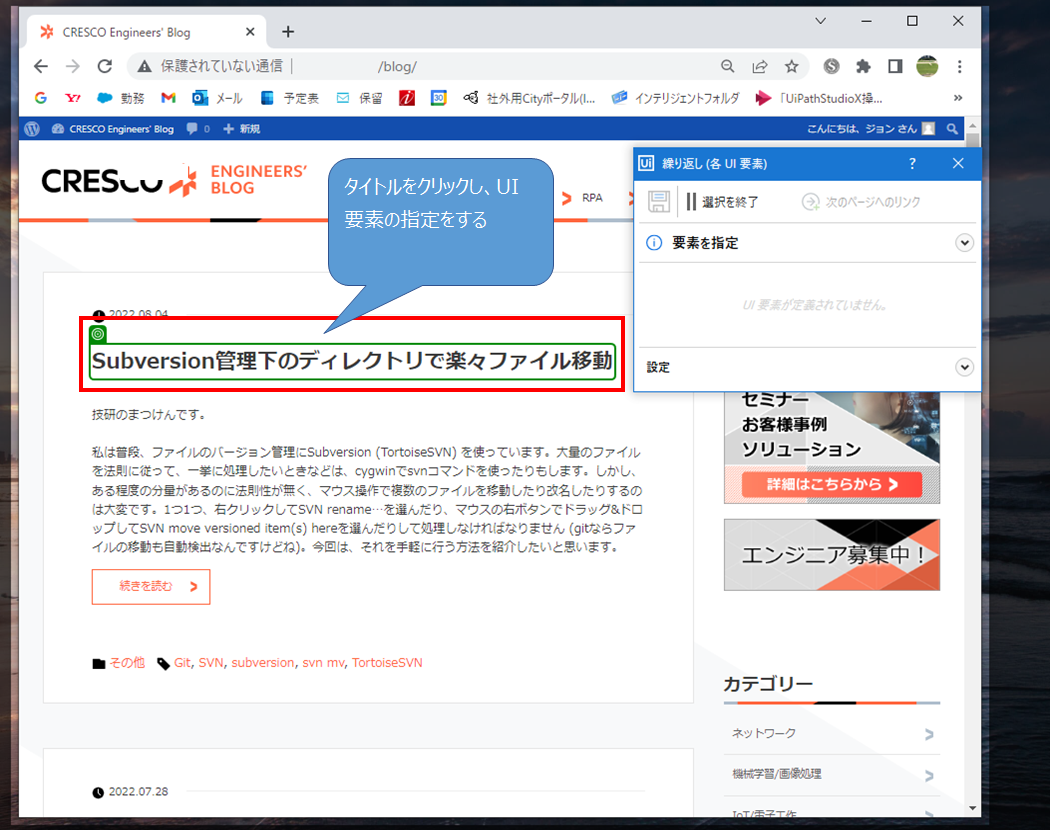Expand the 機械学習/画像処理 category arrow
This screenshot has height=830, width=1050.
(x=929, y=776)
